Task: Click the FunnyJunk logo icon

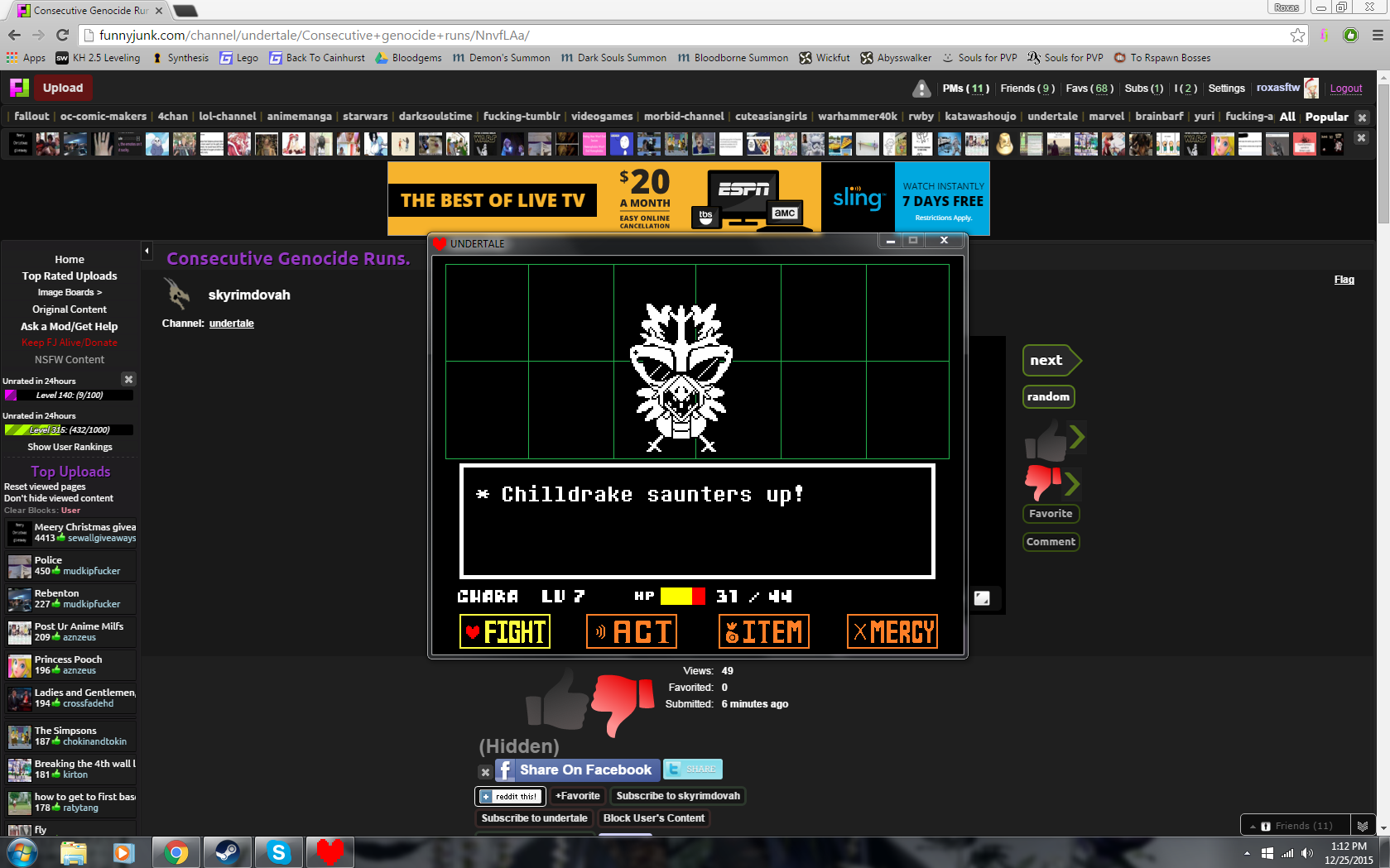Action: click(19, 88)
